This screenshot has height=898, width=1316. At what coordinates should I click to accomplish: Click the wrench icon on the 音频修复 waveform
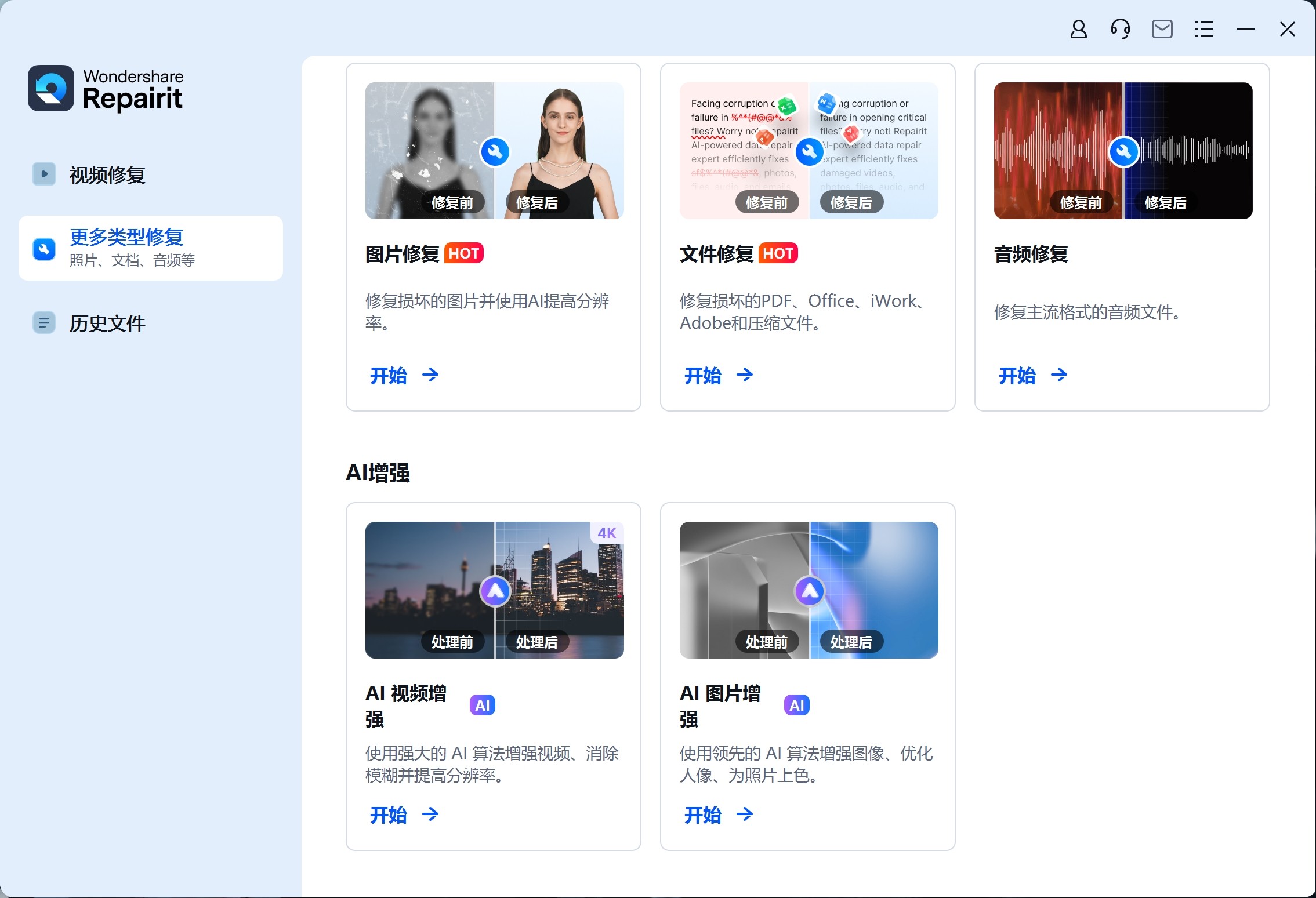click(1123, 152)
